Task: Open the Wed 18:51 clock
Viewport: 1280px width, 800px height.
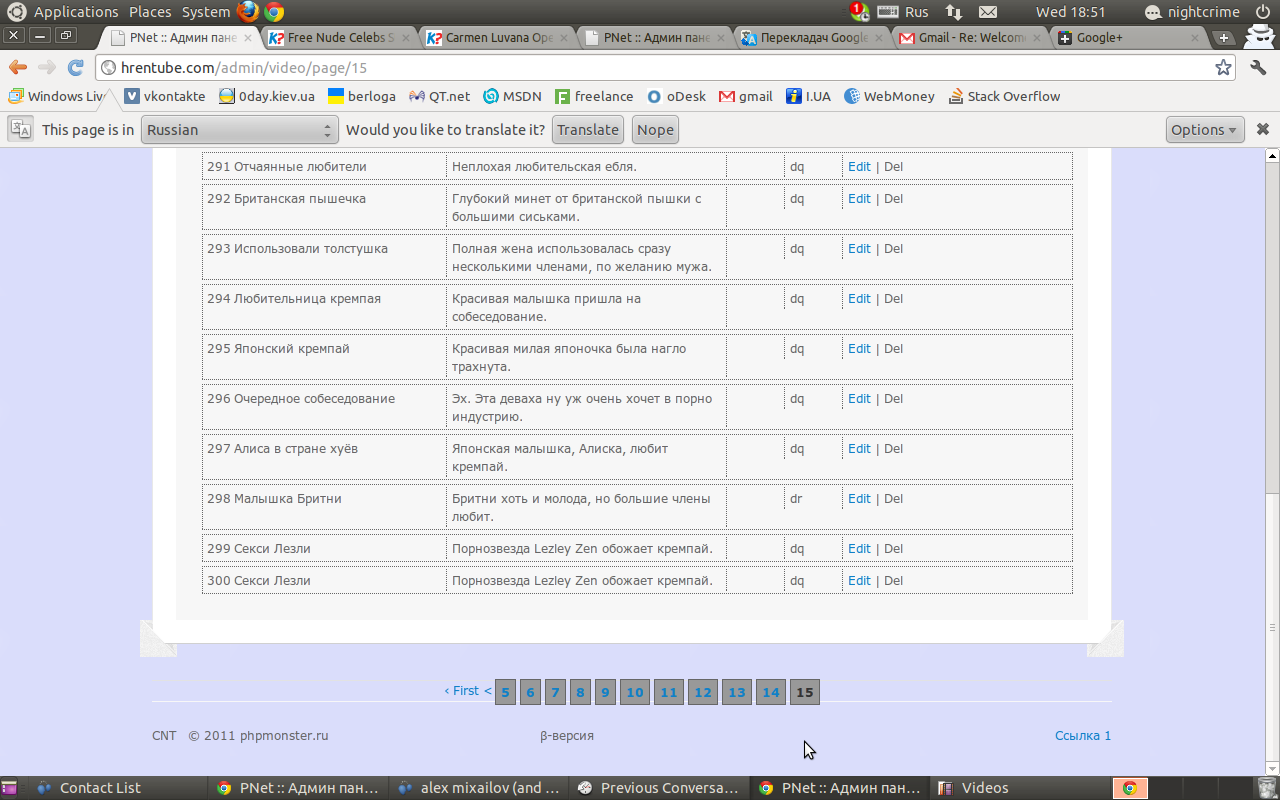Action: coord(1071,12)
